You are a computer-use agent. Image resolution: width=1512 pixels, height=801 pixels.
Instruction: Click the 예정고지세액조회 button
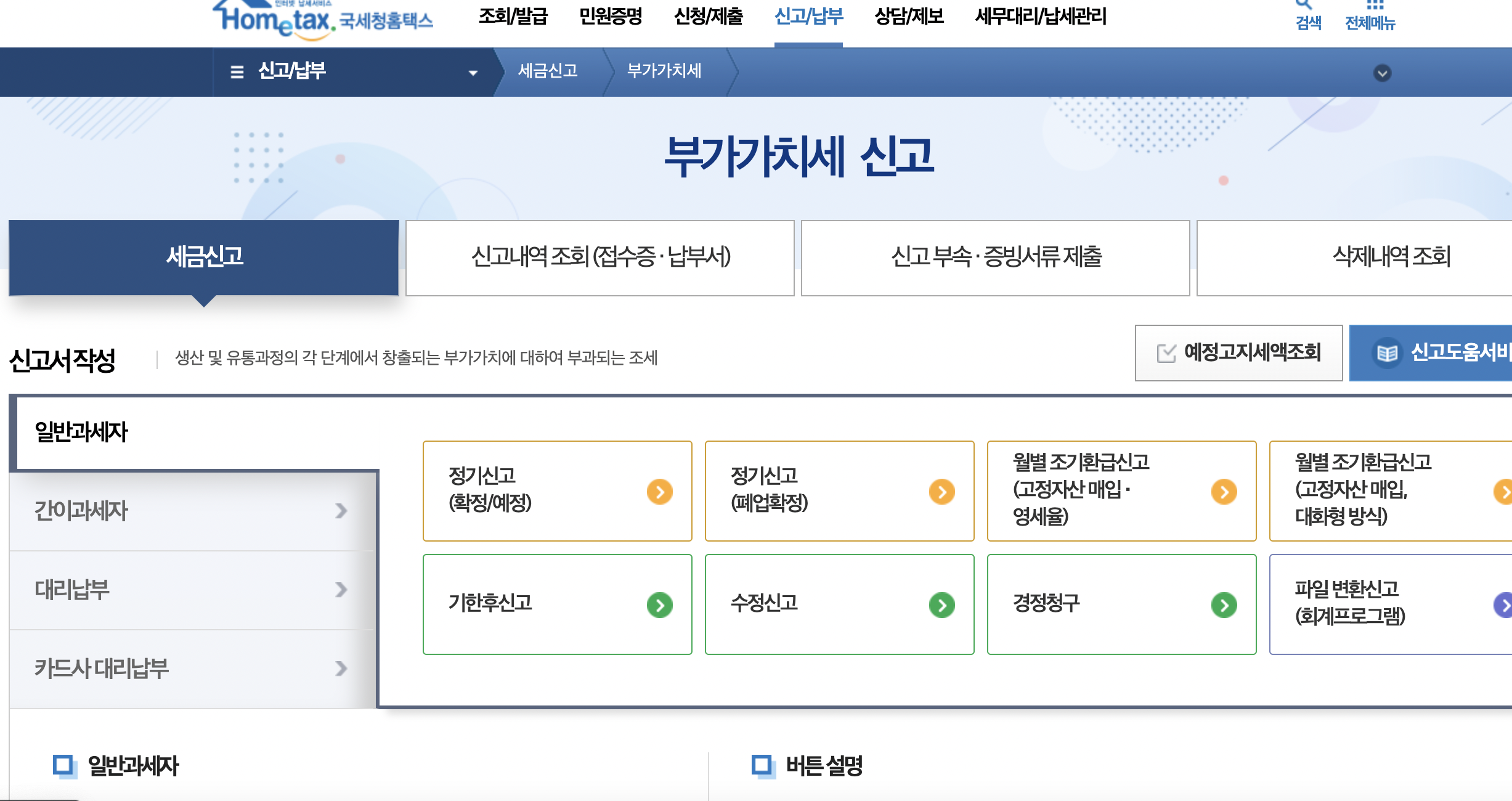pos(1238,353)
